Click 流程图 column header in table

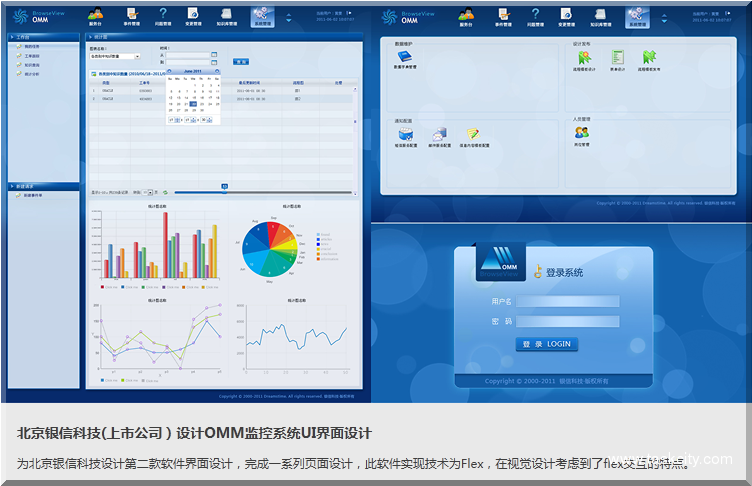coord(298,83)
